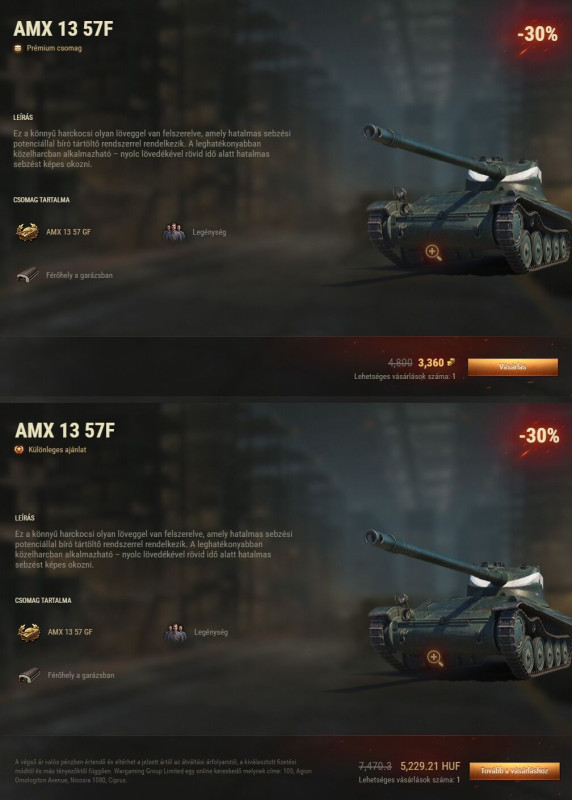
Task: Click the Legénység crew icon in the HUF-priced offer
Action: coord(176,632)
